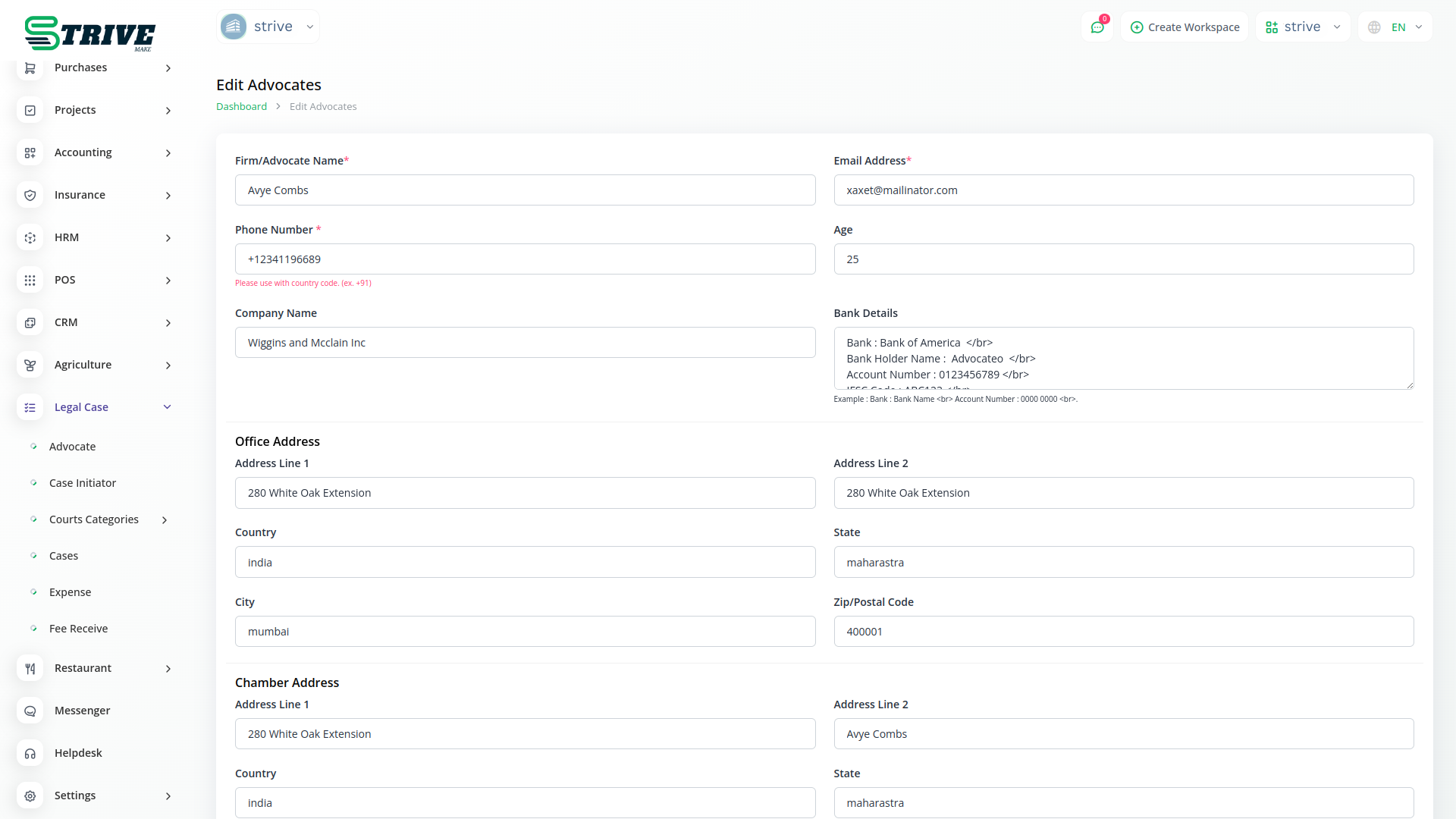Select the Fee Receive menu item
This screenshot has width=1456, height=819.
coord(78,629)
